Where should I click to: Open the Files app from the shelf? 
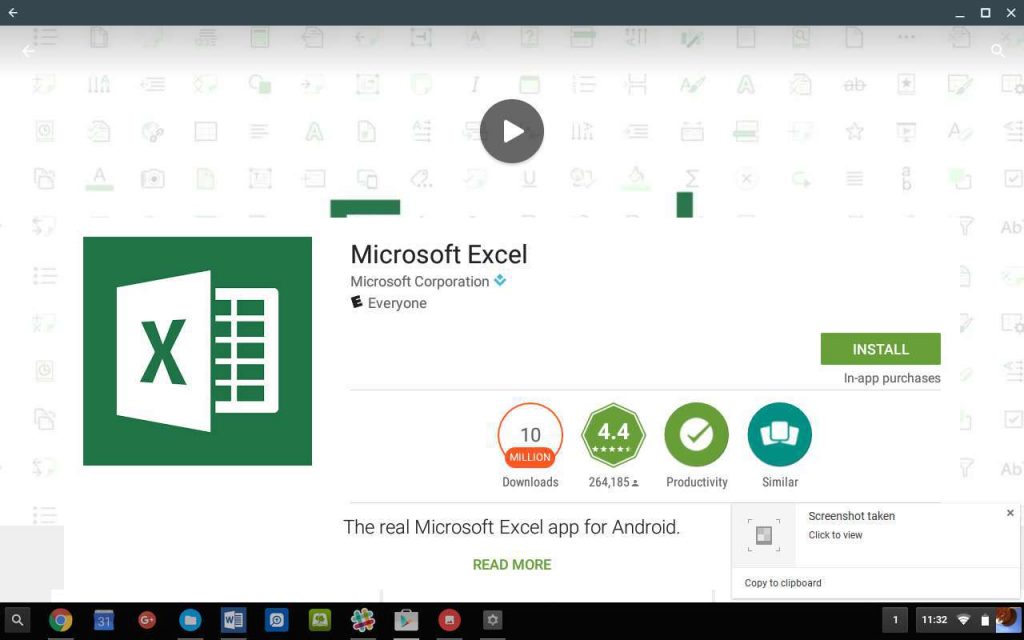tap(190, 620)
